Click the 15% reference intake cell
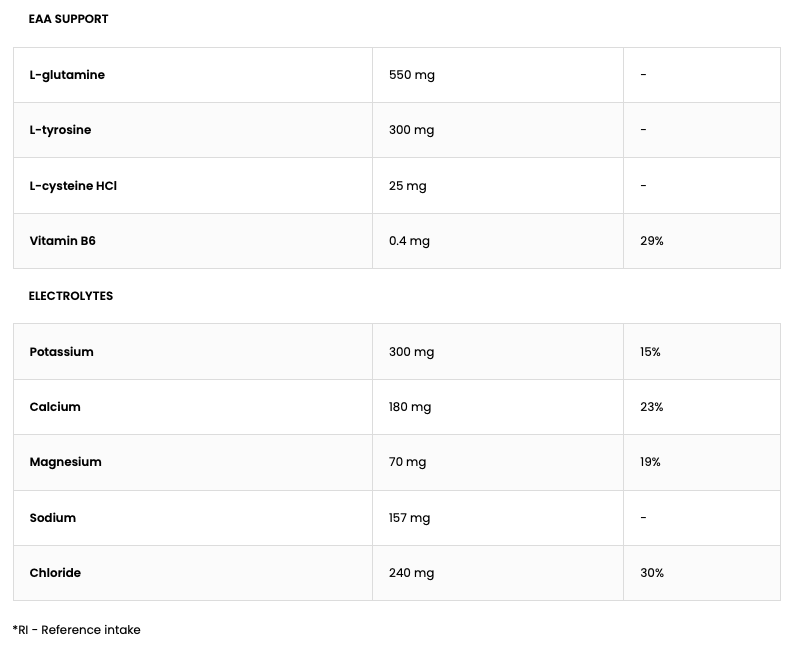 click(x=650, y=352)
